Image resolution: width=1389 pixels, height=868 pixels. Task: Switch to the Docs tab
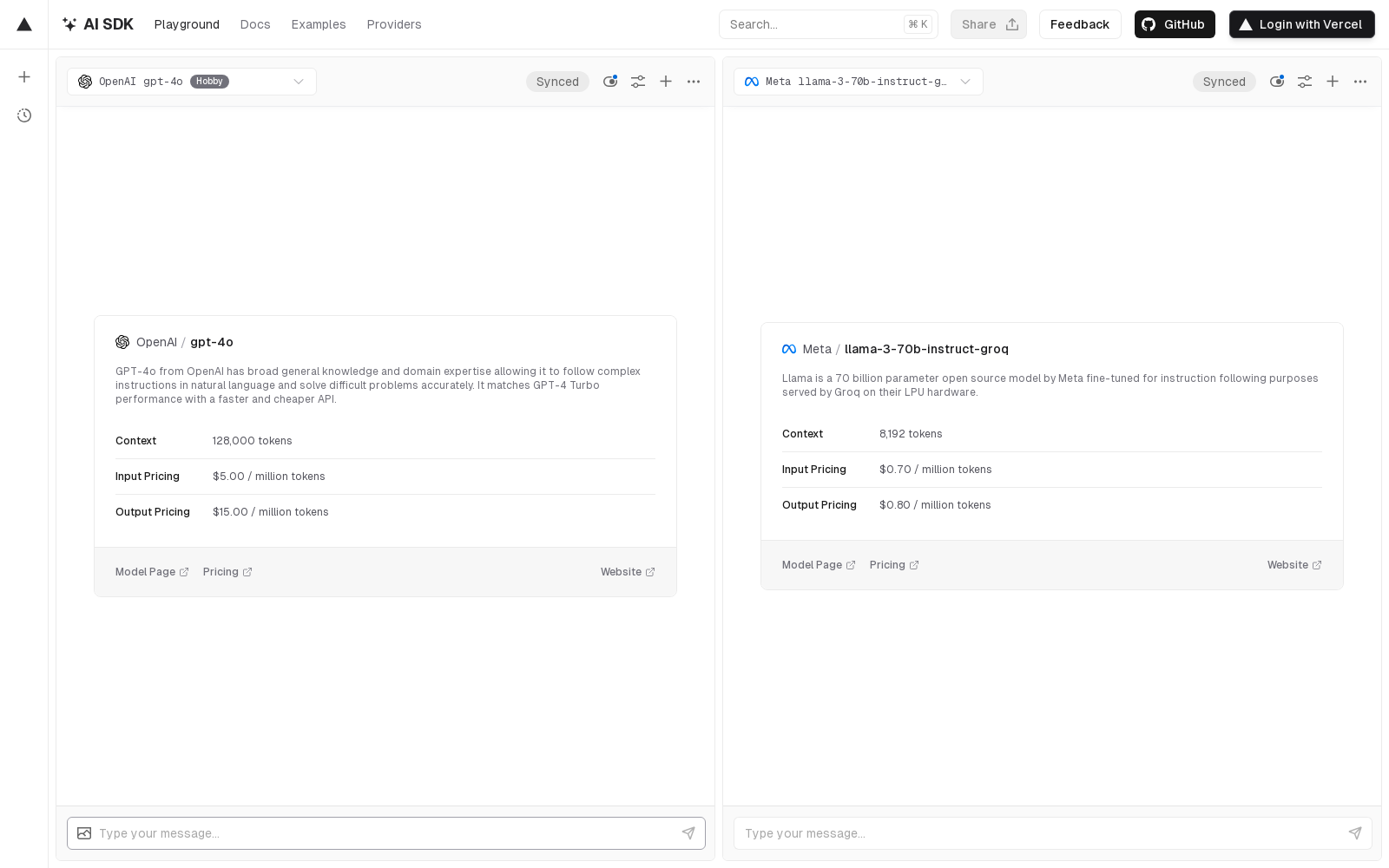[254, 23]
